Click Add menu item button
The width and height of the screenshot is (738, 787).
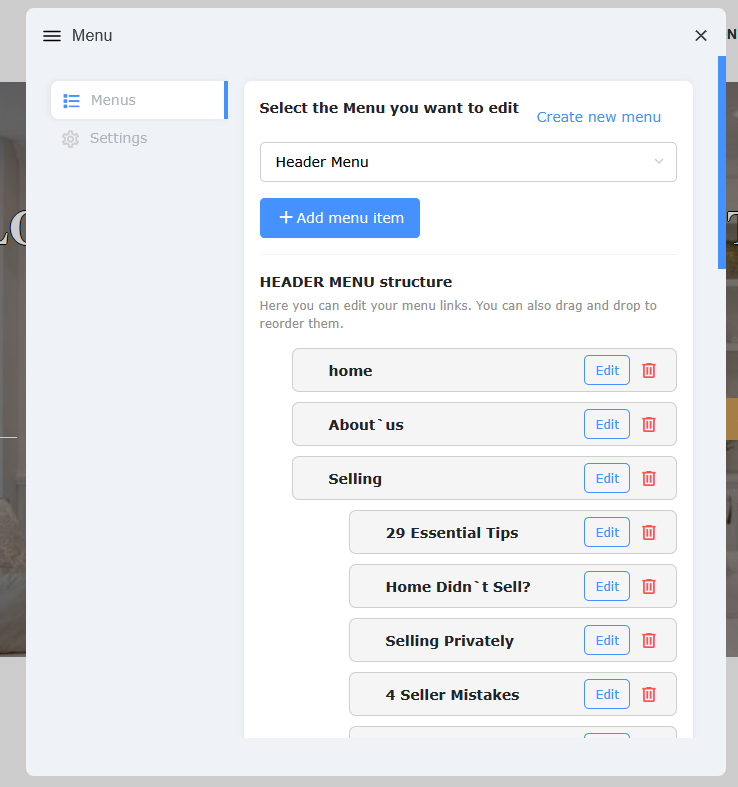point(340,218)
